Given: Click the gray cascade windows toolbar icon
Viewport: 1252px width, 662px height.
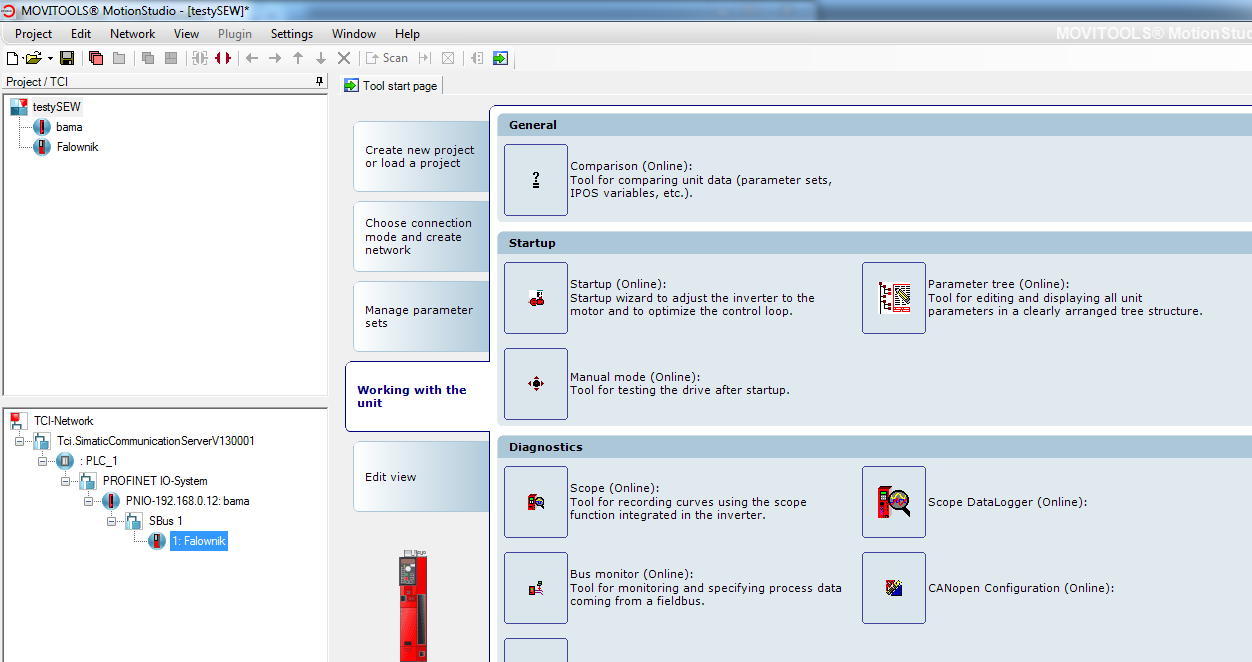Looking at the screenshot, I should (x=148, y=58).
